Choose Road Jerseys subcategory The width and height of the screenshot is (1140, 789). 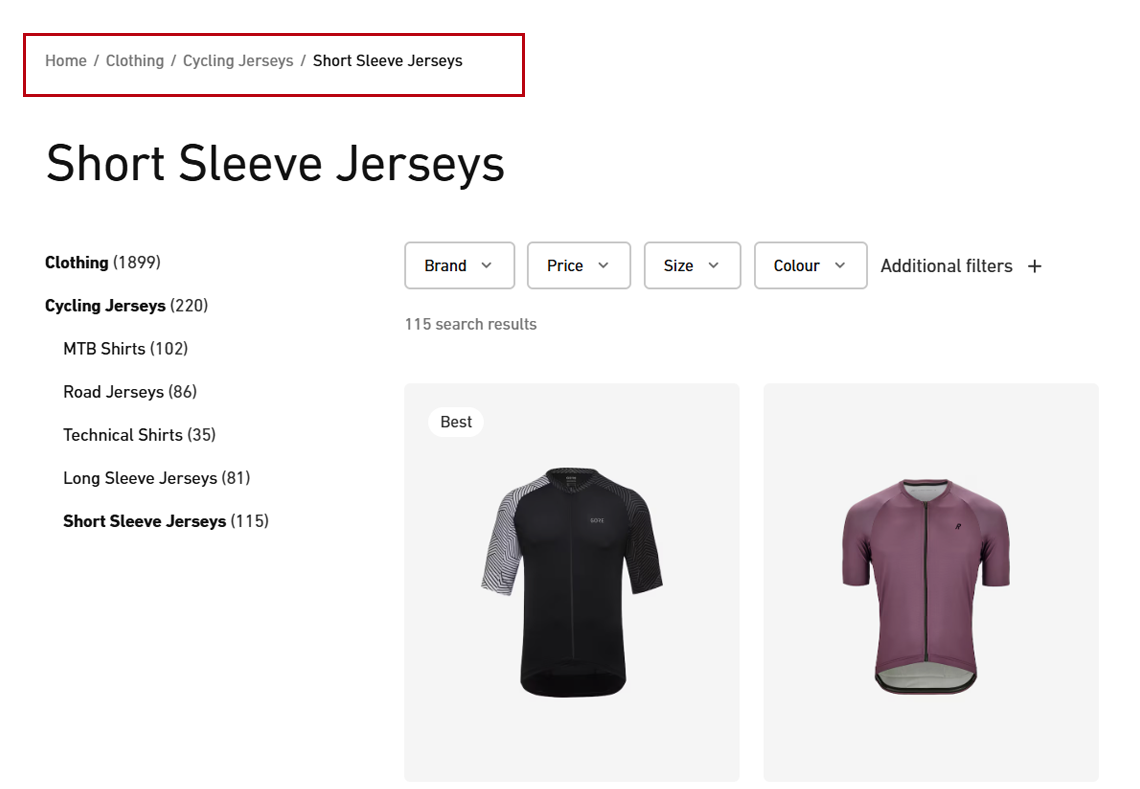click(x=113, y=391)
